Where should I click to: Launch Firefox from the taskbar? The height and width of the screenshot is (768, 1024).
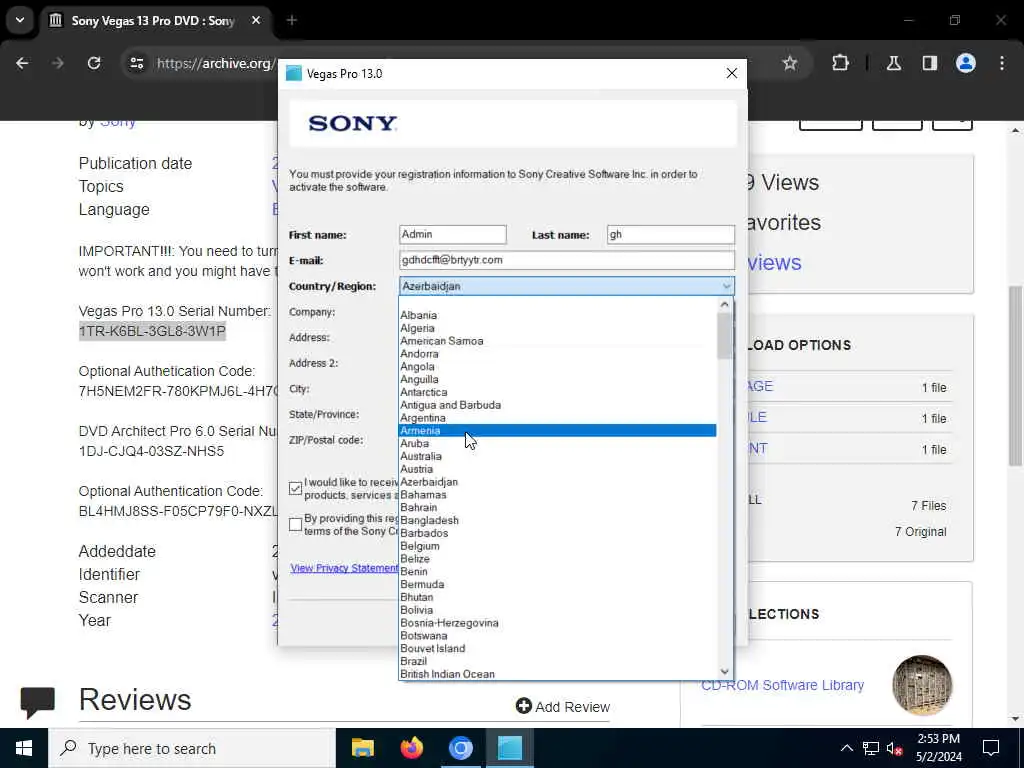pyautogui.click(x=411, y=748)
